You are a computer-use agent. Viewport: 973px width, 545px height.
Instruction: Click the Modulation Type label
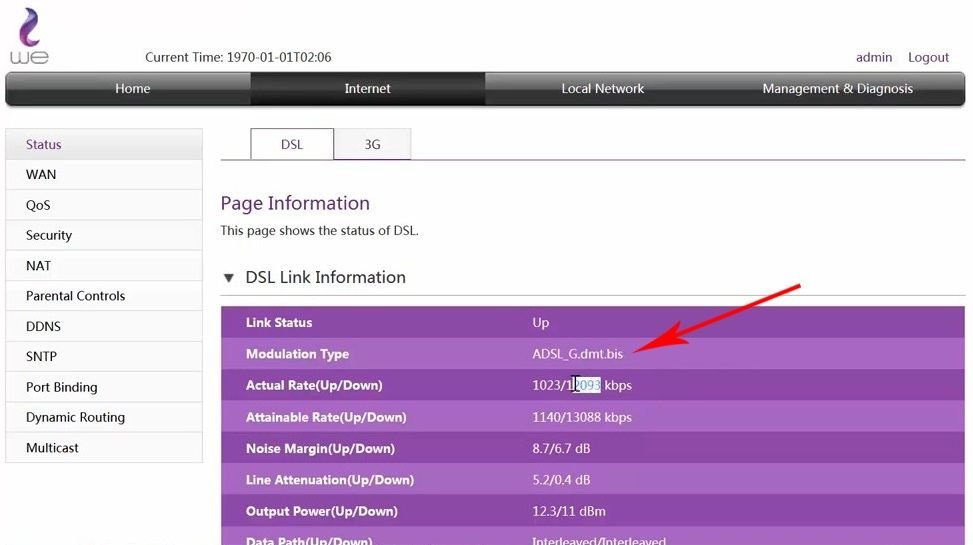coord(297,354)
